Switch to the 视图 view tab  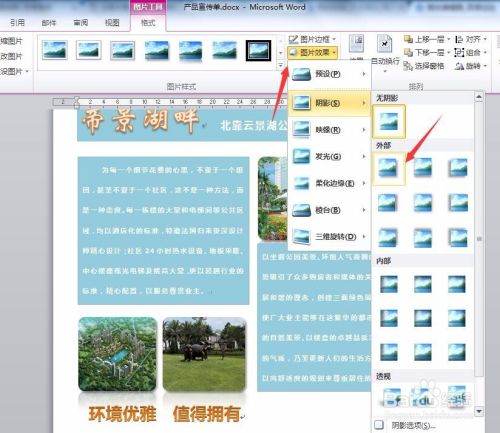112,23
